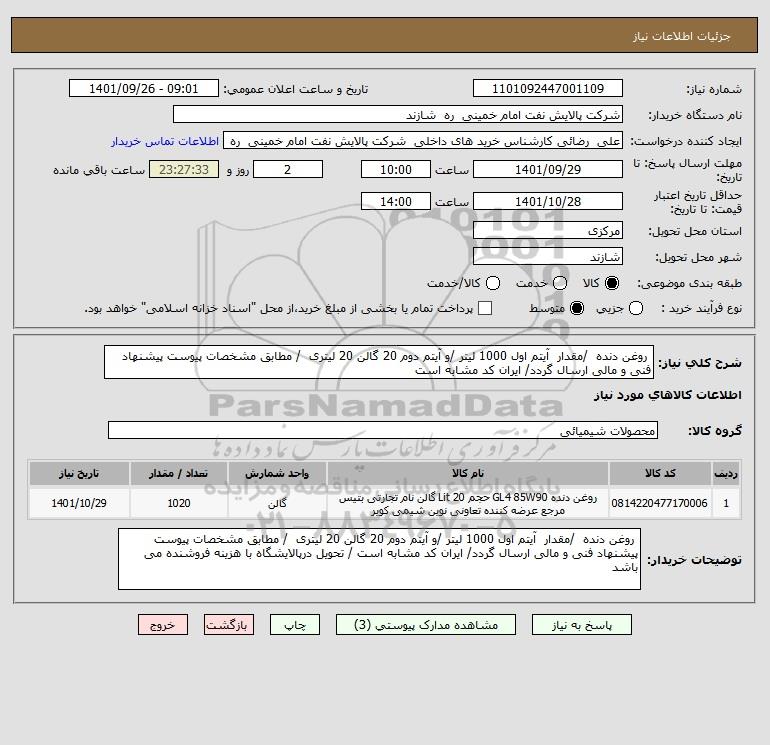Click the quantity cell 1020

pos(179,503)
